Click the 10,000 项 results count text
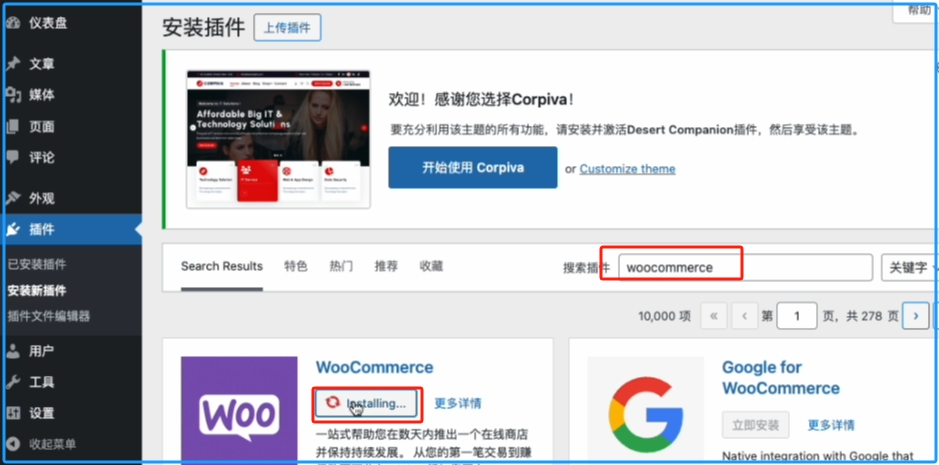The image size is (939, 465). 665,316
